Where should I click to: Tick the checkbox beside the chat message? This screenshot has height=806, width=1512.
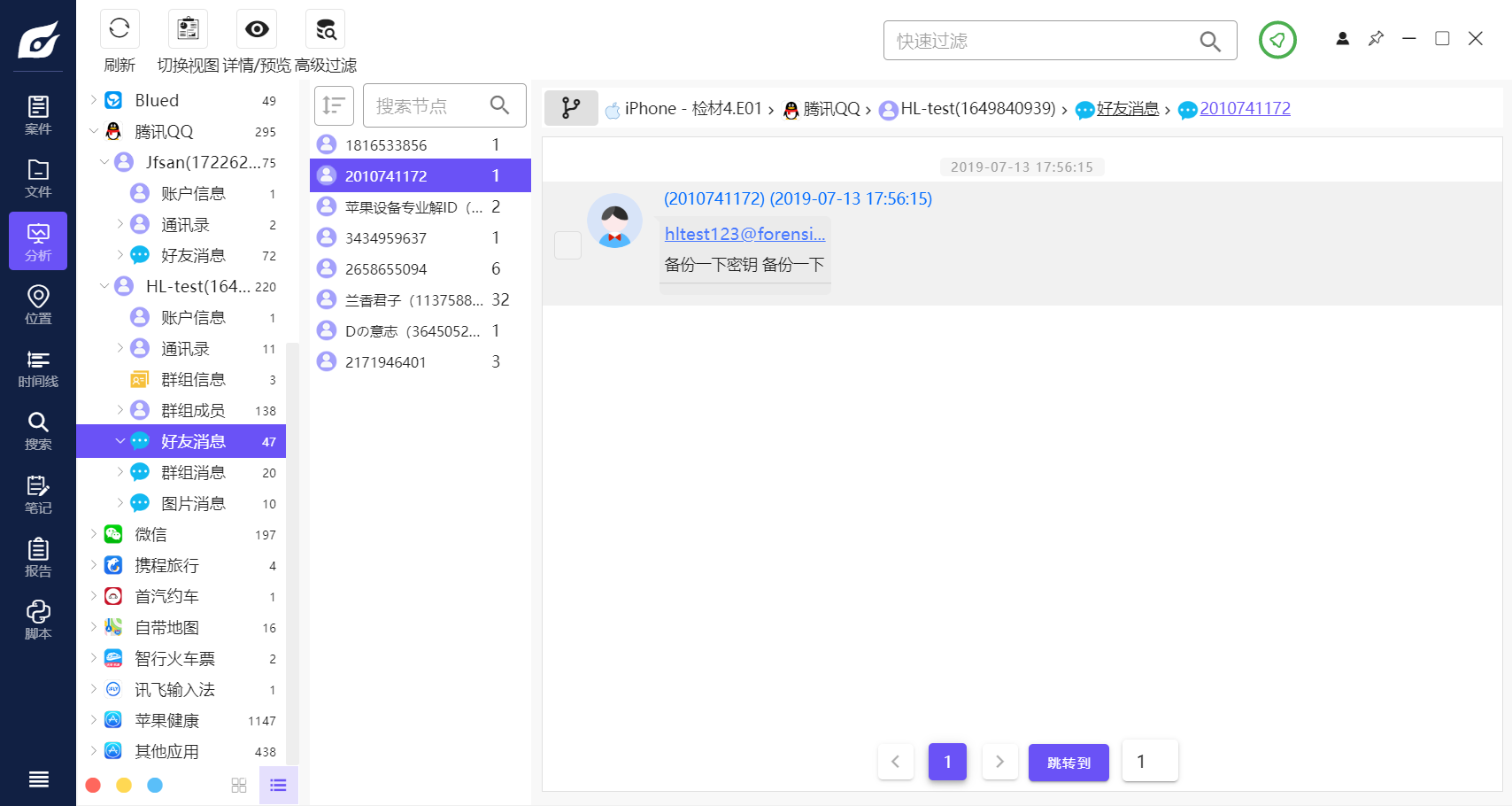tap(567, 245)
